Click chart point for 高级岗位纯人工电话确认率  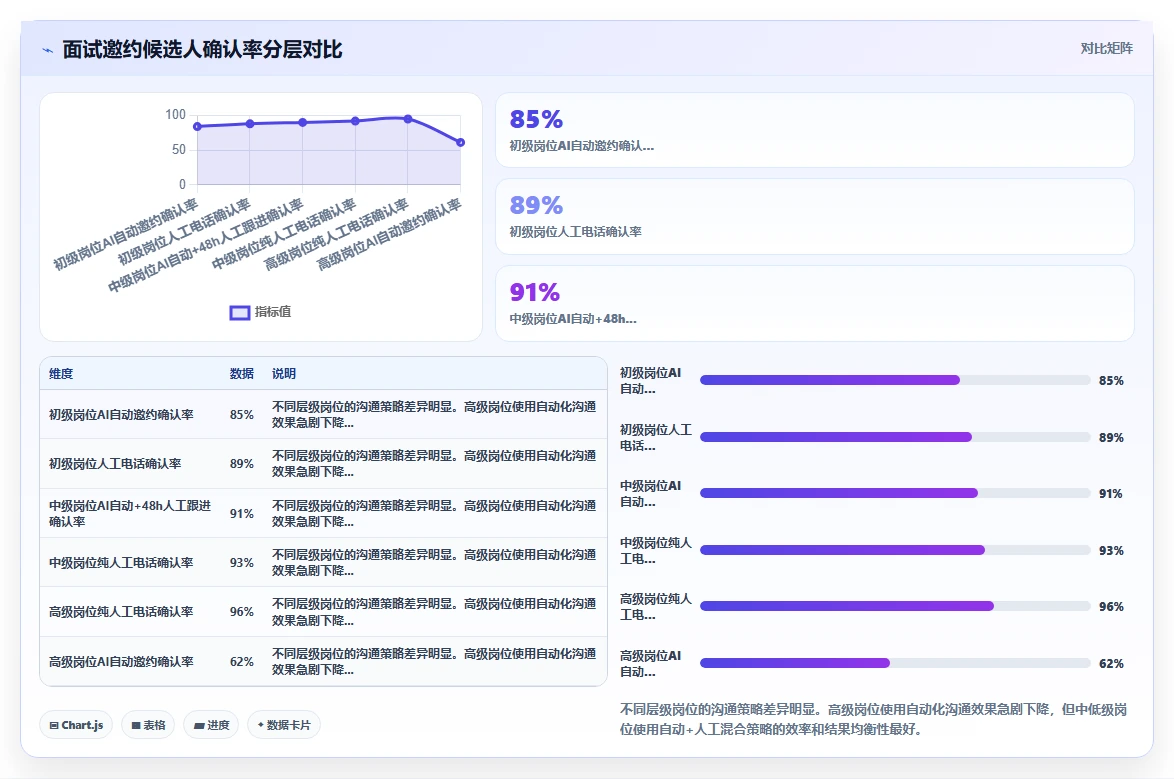[x=408, y=118]
